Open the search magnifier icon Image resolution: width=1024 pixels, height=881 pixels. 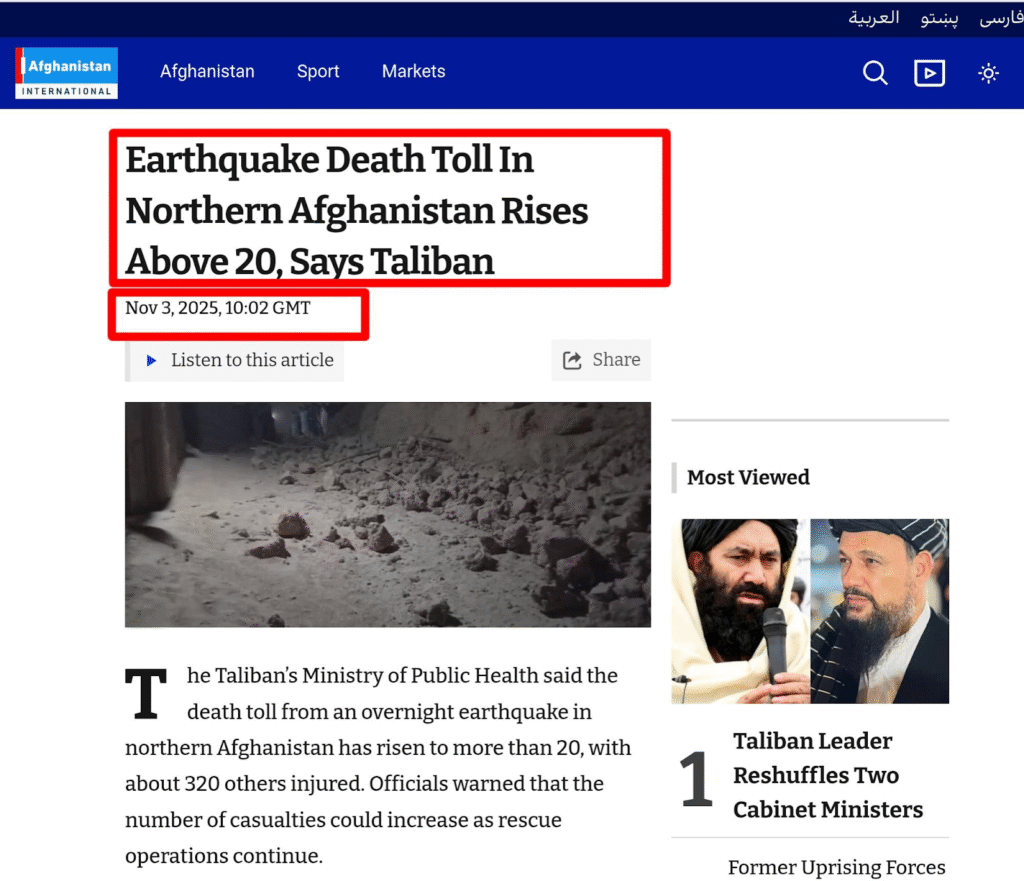(875, 73)
